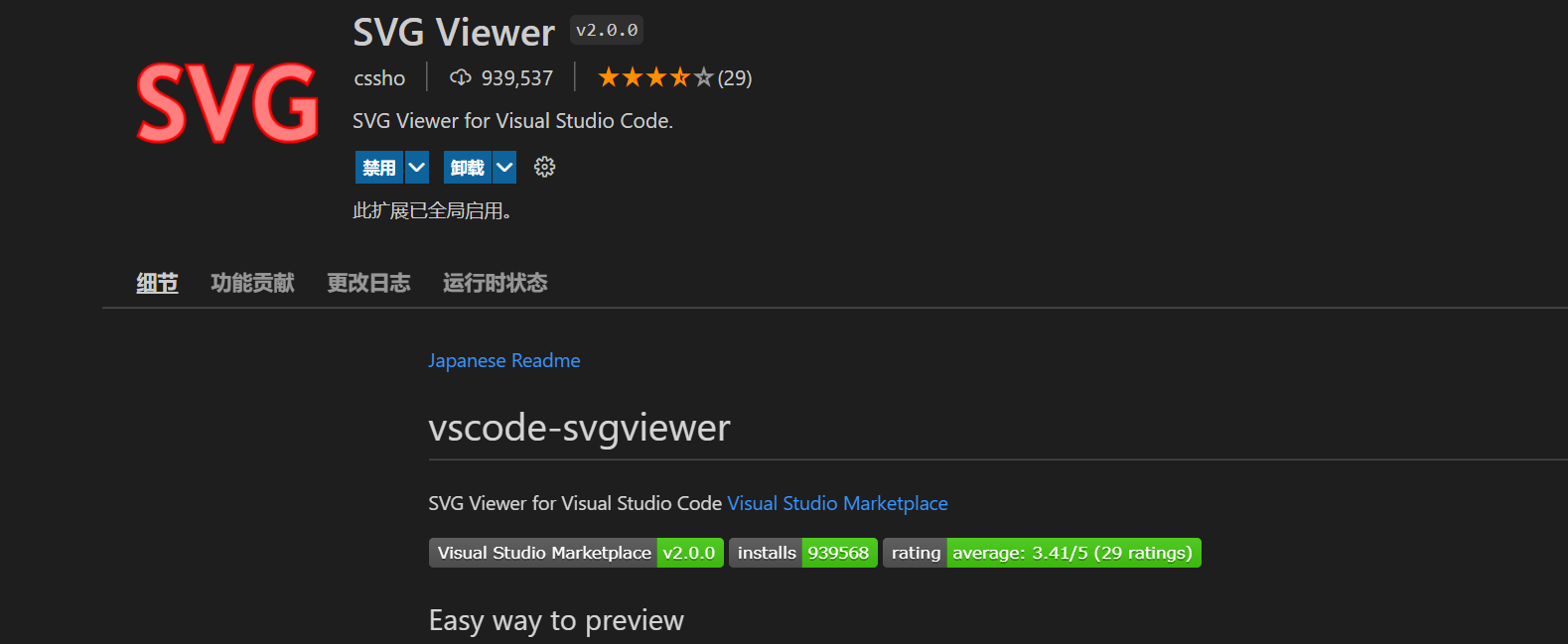Click the download cloud install count icon

point(461,77)
